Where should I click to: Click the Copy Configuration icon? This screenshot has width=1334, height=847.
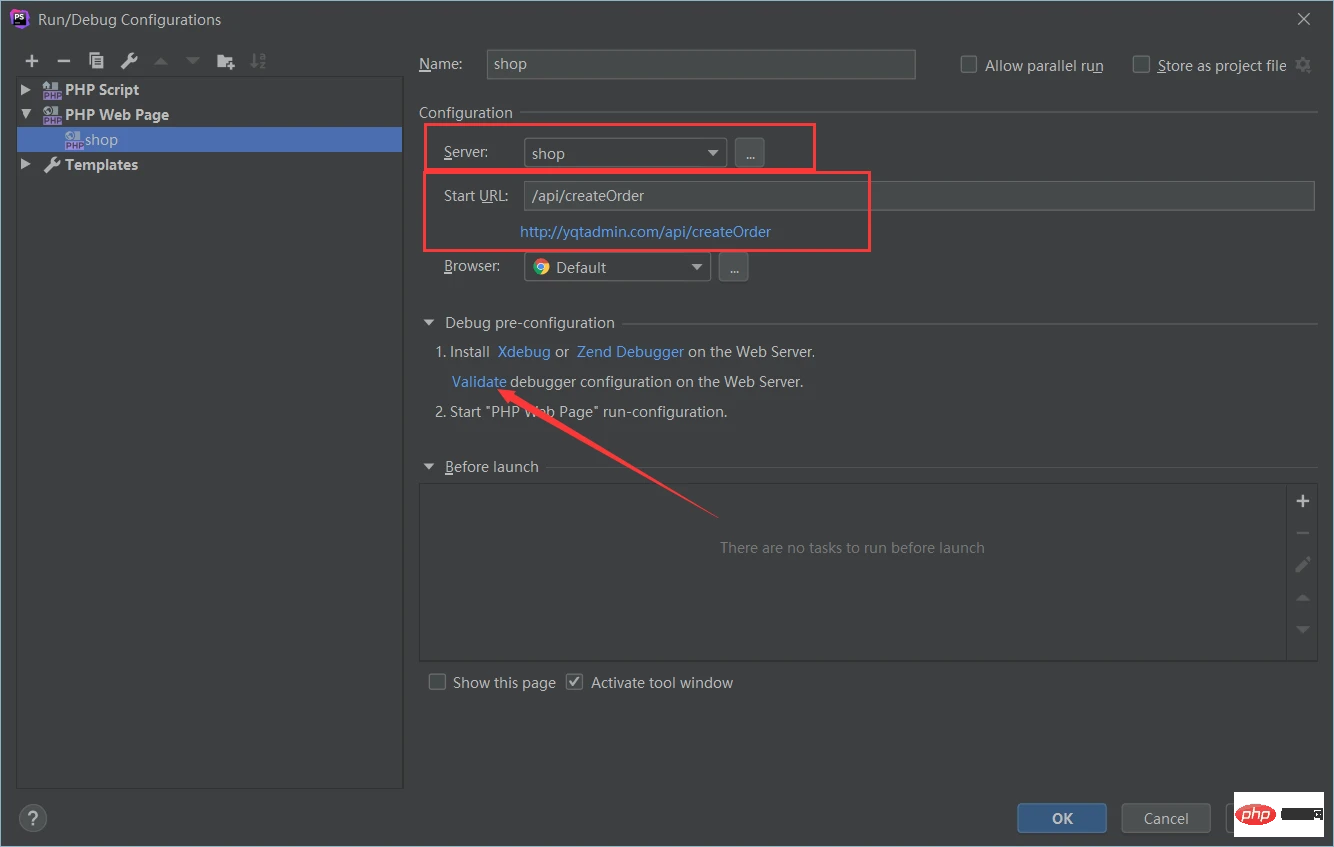coord(96,61)
